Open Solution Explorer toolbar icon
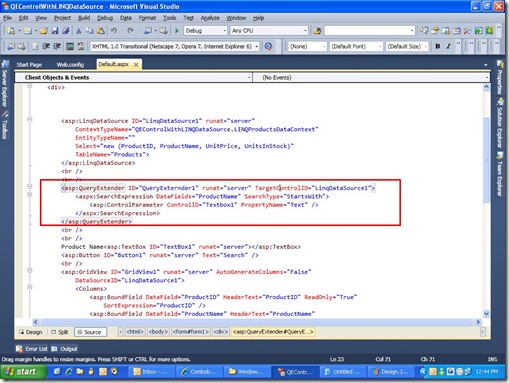The image size is (509, 383). [424, 31]
